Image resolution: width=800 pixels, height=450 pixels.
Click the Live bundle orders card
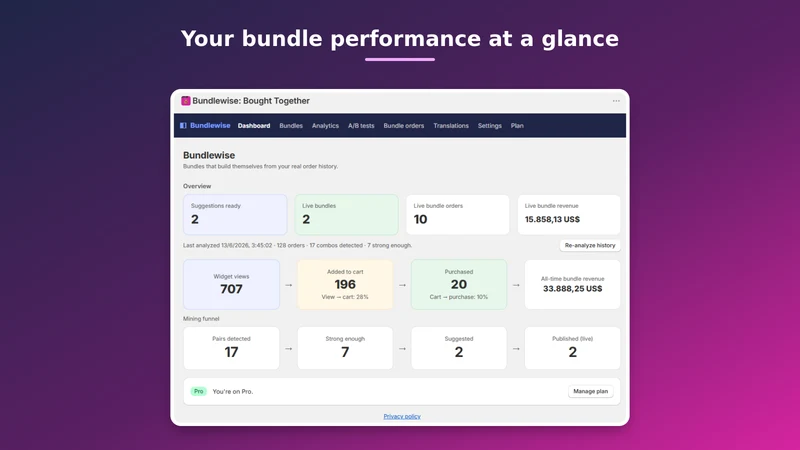(458, 214)
